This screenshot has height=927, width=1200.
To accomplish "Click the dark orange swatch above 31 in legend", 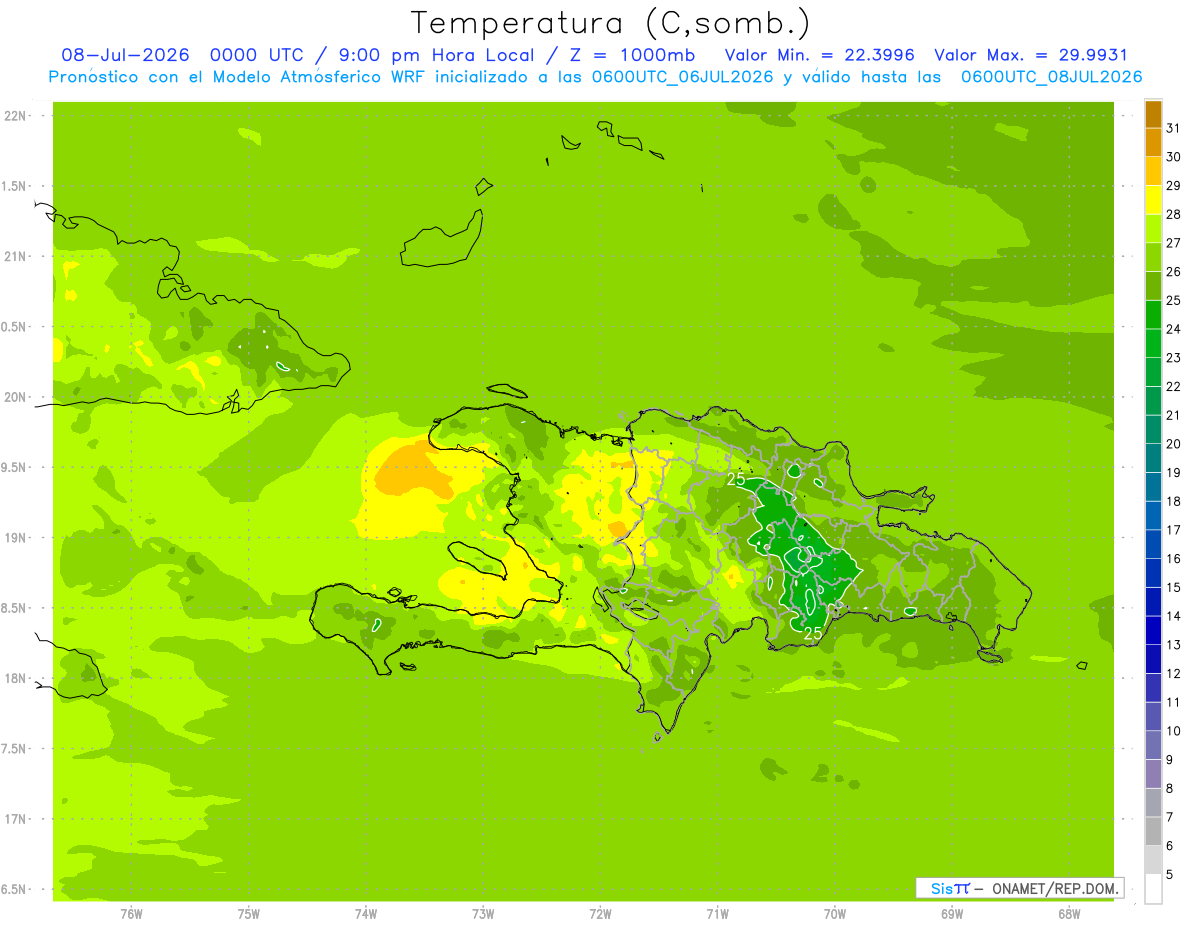I will click(1153, 114).
